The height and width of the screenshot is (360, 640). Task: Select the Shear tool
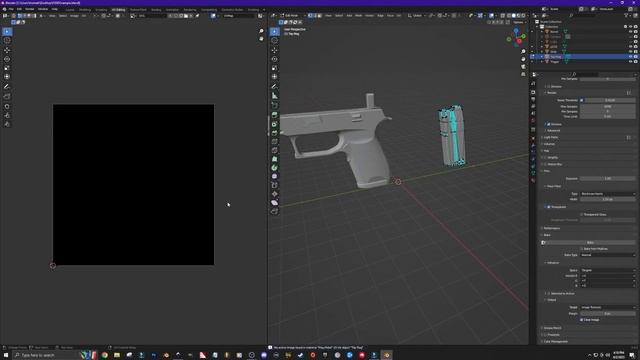point(275,203)
